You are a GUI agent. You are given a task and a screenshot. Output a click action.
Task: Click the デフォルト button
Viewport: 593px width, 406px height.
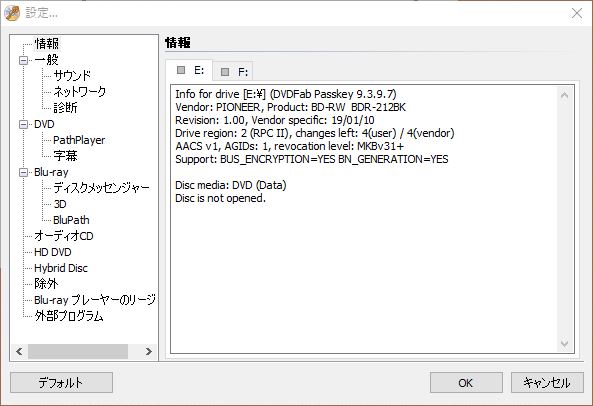[x=61, y=383]
